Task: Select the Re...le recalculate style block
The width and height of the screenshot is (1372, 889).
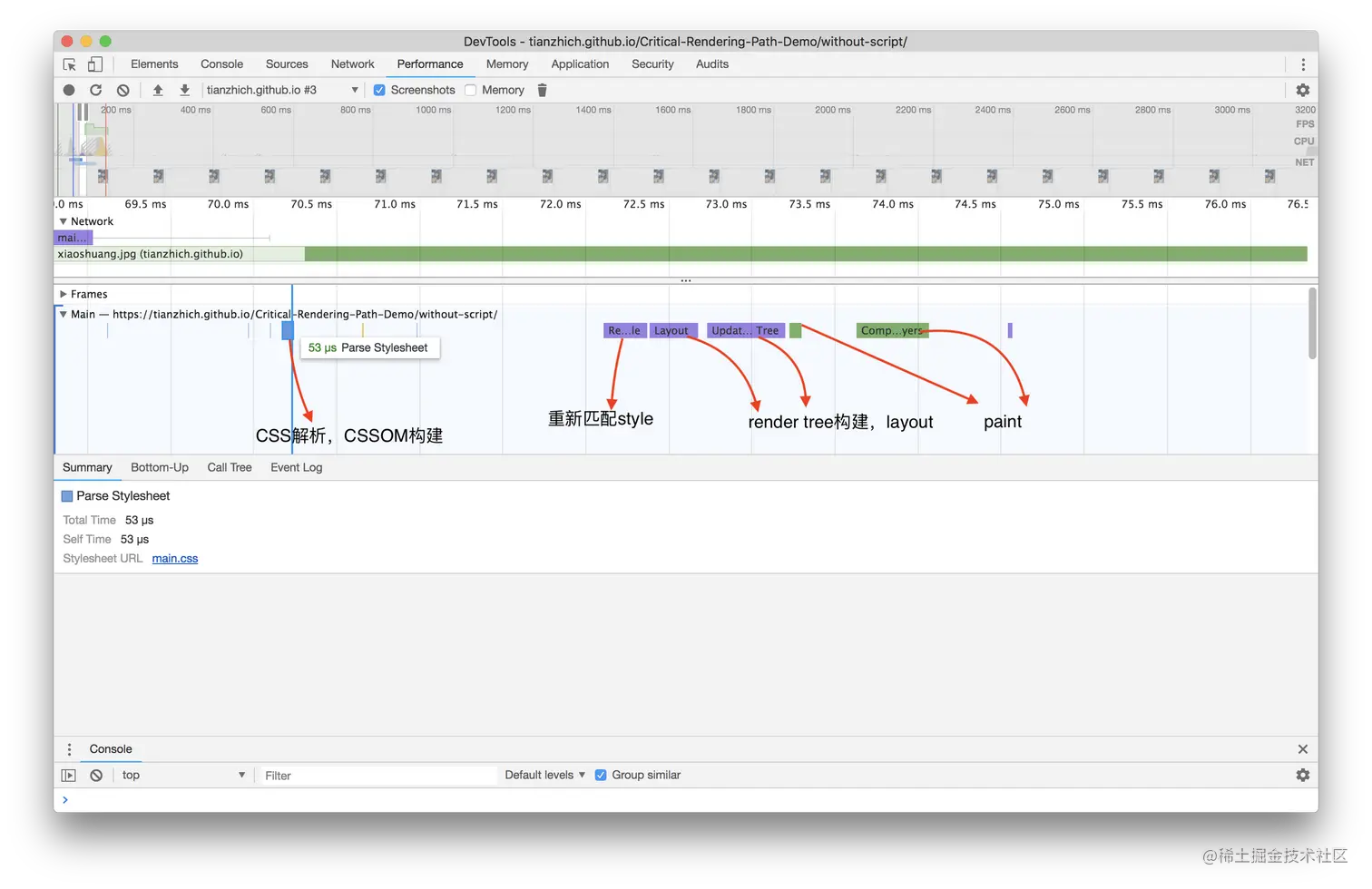Action: pyautogui.click(x=624, y=330)
